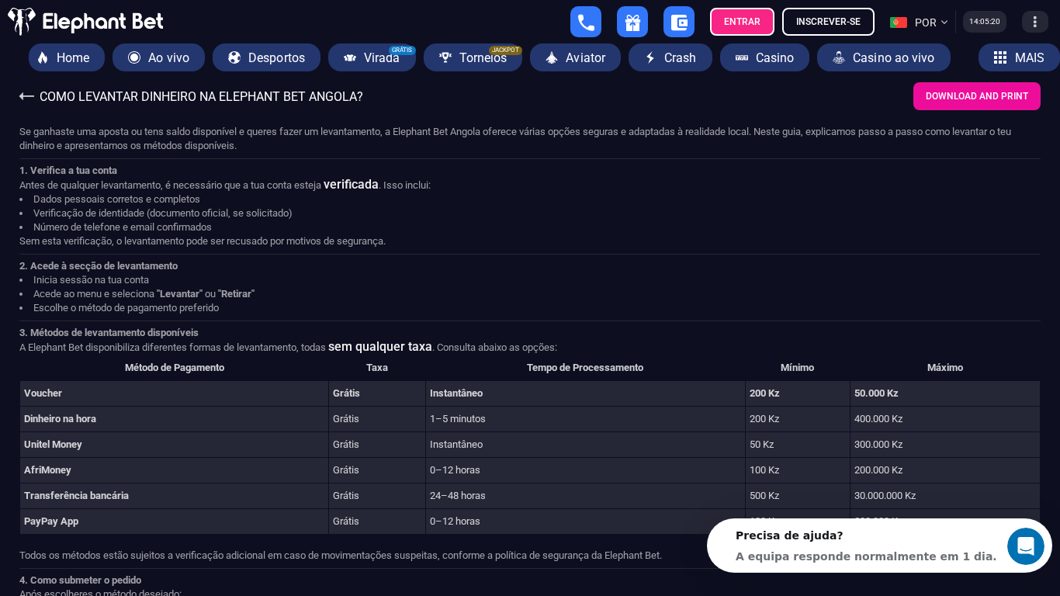Click the soccer ball icon on Desportos
Viewport: 1060px width, 596px height.
[x=234, y=57]
